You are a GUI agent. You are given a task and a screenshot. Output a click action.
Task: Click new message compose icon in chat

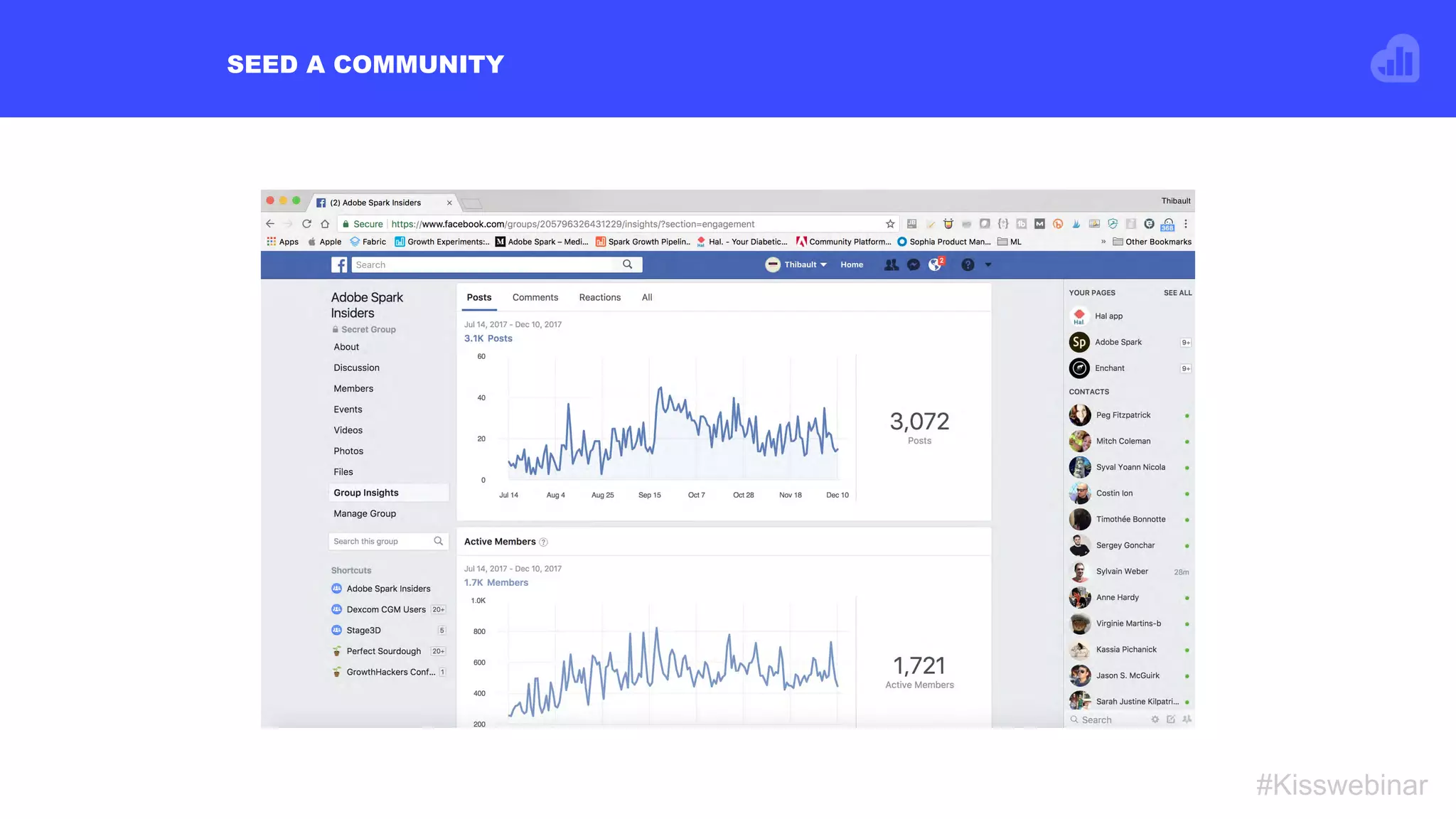[1171, 719]
